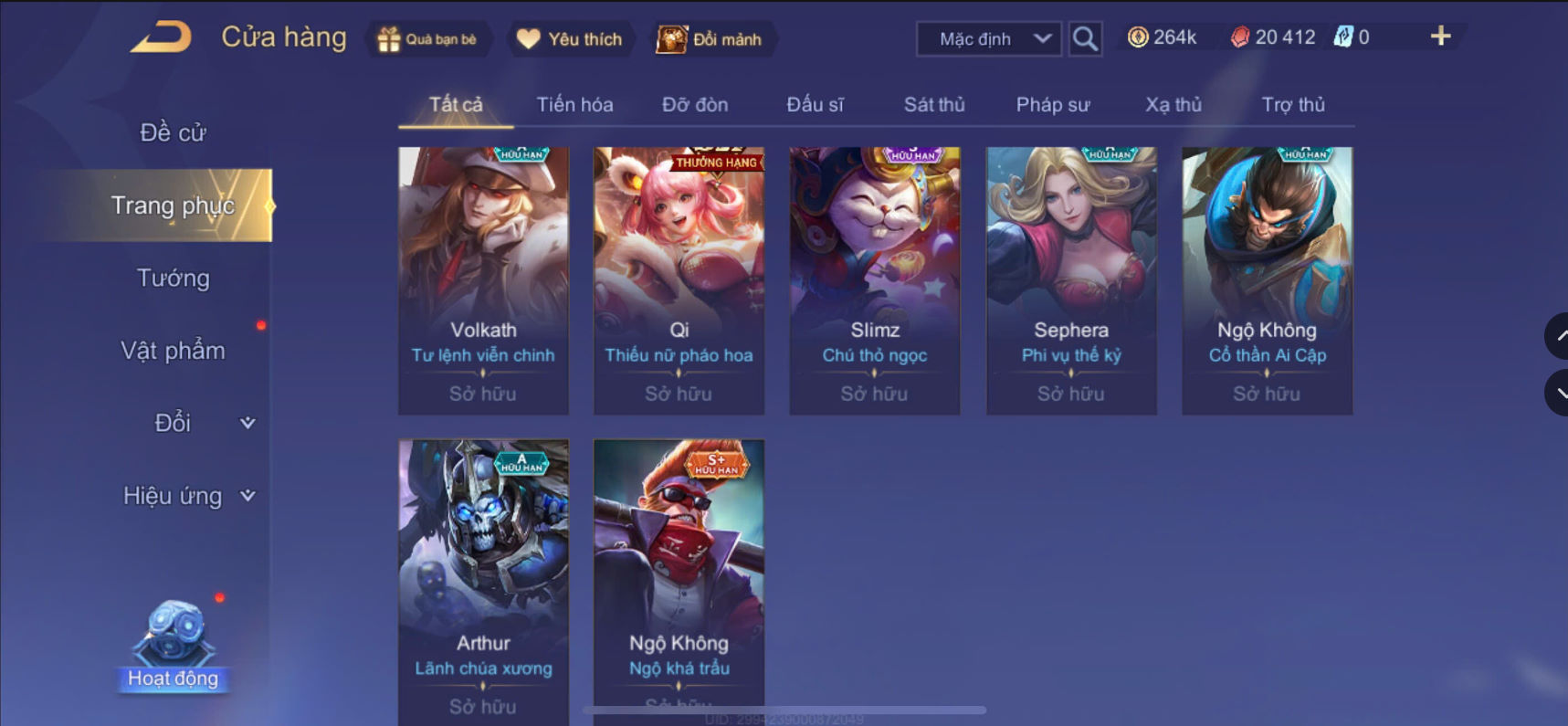
Task: Select the Tướng sidebar item
Action: tap(174, 278)
